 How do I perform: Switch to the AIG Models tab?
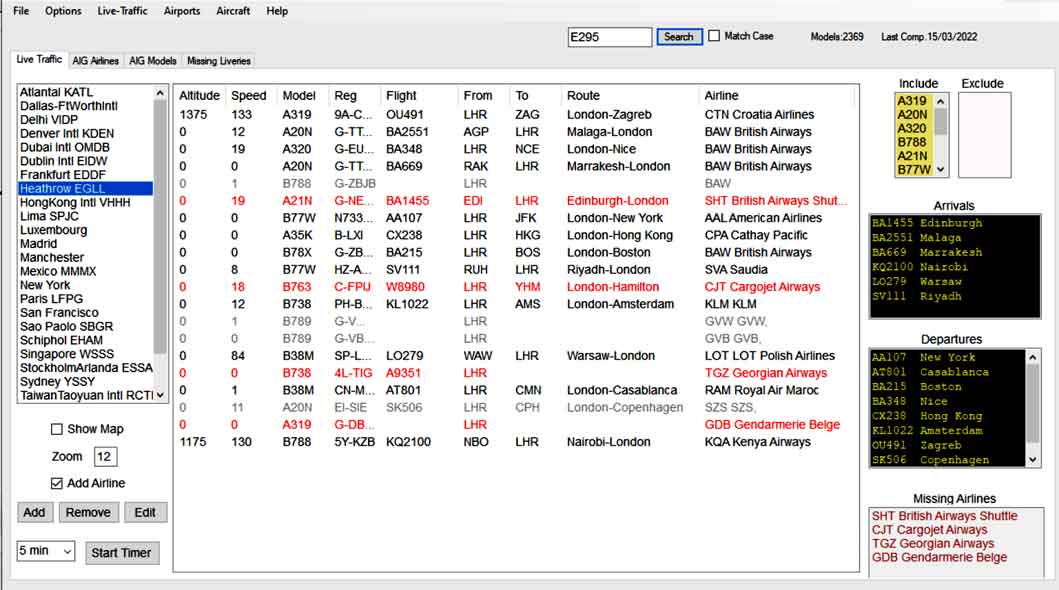tap(153, 61)
